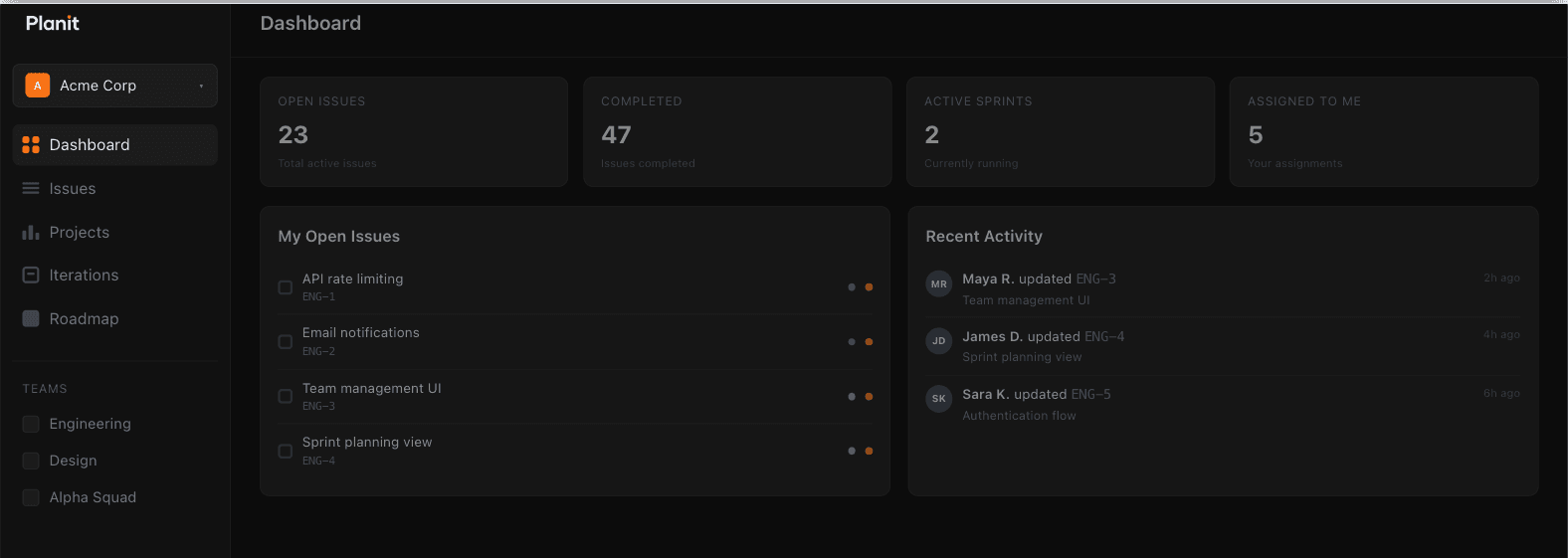Click gray status dot on Email notifications
This screenshot has width=1568, height=558.
tap(852, 342)
